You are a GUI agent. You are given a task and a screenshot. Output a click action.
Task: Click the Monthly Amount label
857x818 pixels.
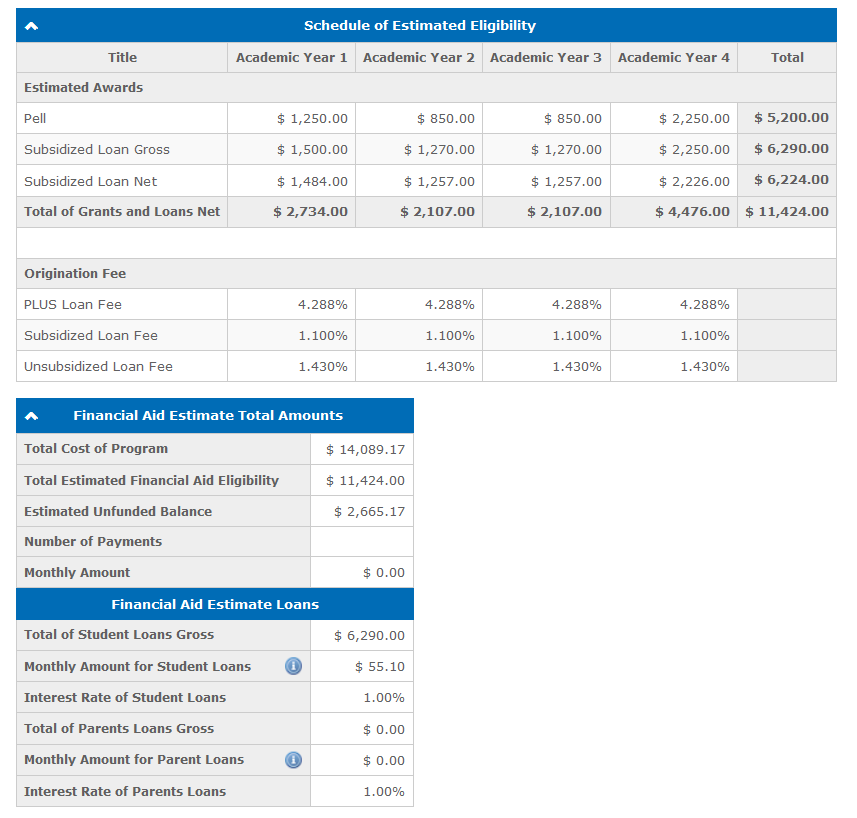coord(77,573)
